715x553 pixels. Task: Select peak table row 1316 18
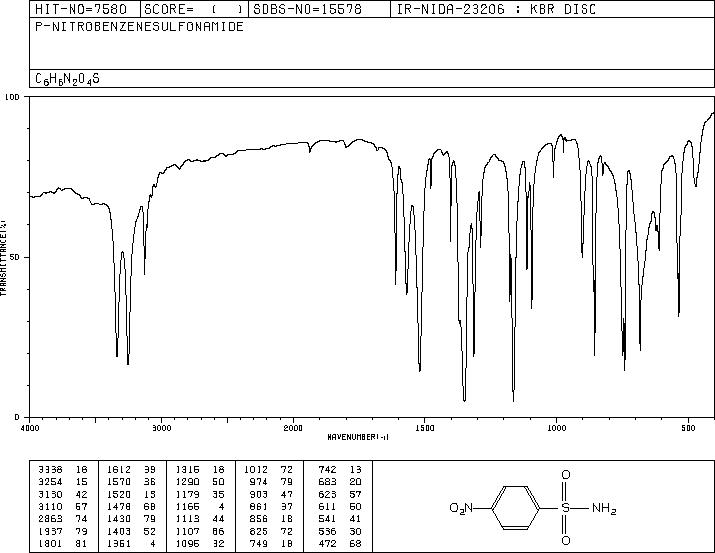pyautogui.click(x=201, y=470)
